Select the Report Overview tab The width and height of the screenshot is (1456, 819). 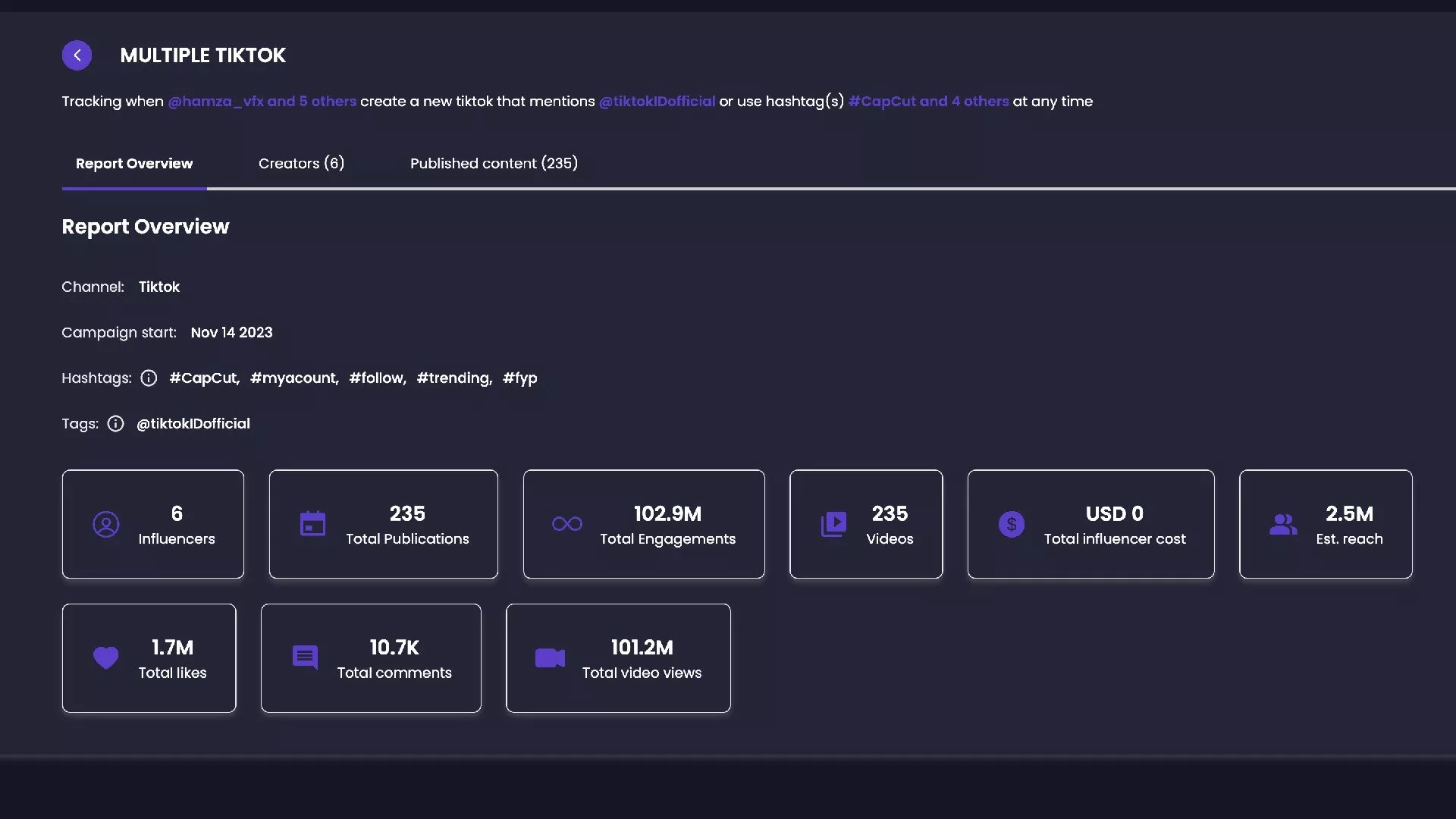[134, 163]
